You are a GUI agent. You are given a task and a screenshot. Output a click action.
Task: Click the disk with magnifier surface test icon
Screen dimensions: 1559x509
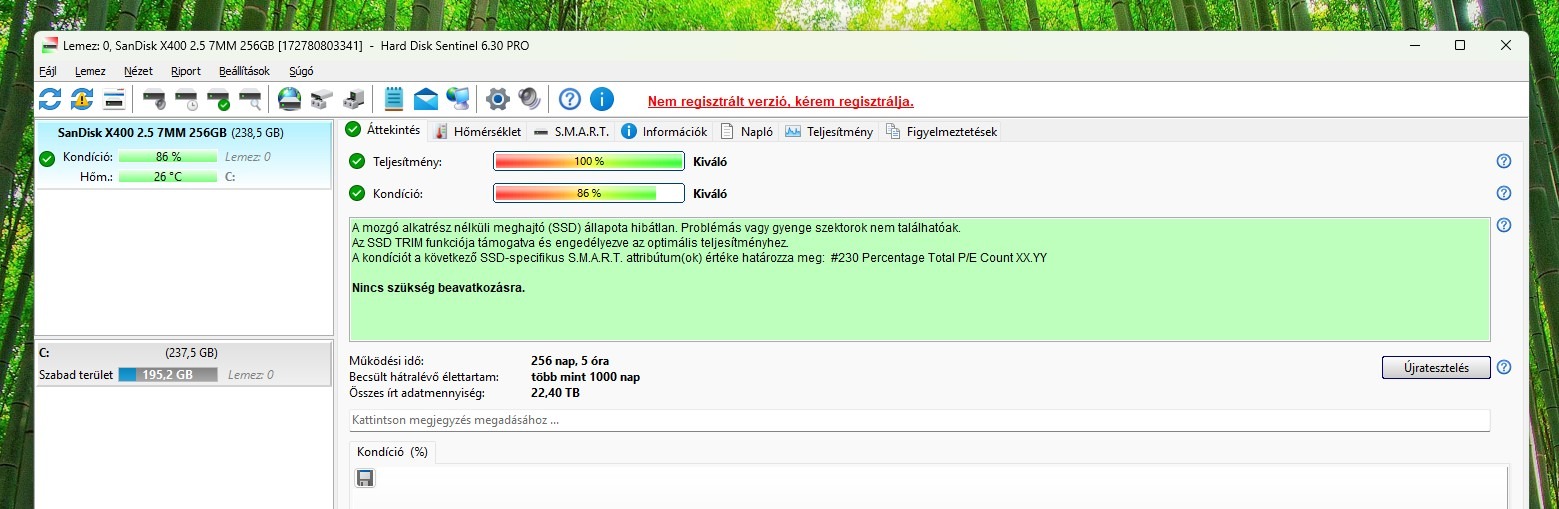[x=251, y=99]
